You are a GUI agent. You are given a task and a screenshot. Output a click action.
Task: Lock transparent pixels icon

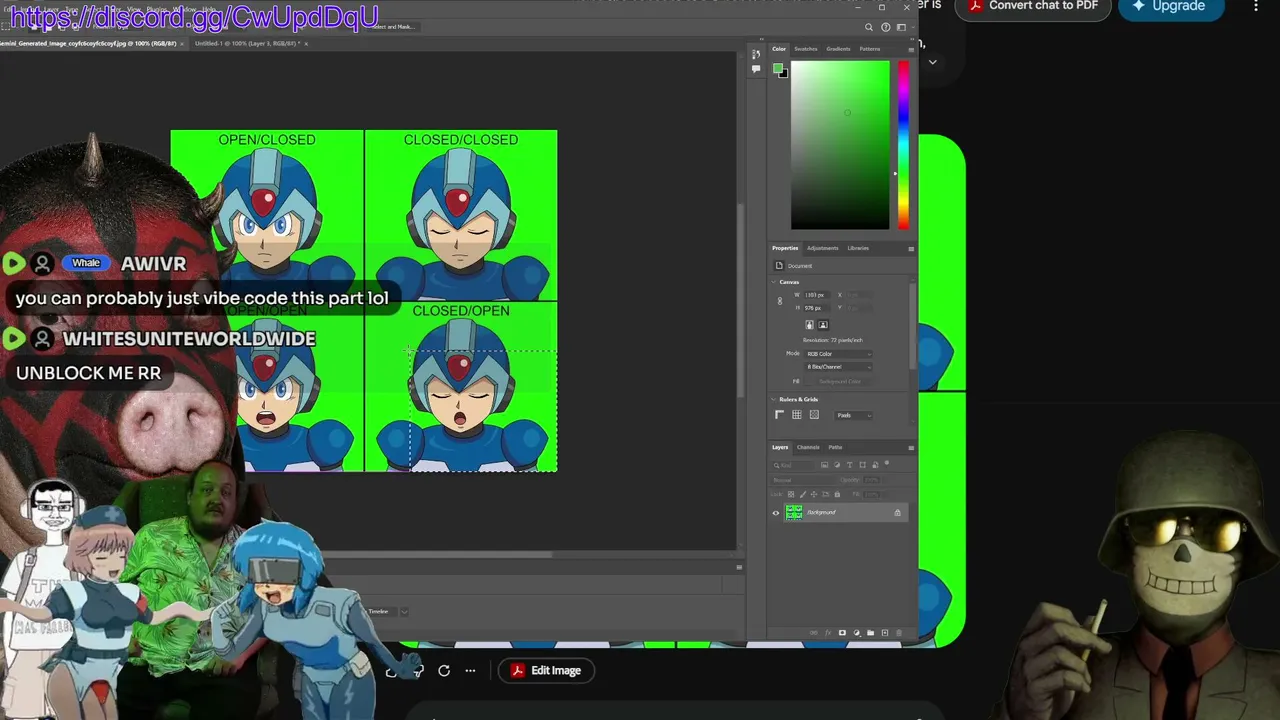click(790, 494)
